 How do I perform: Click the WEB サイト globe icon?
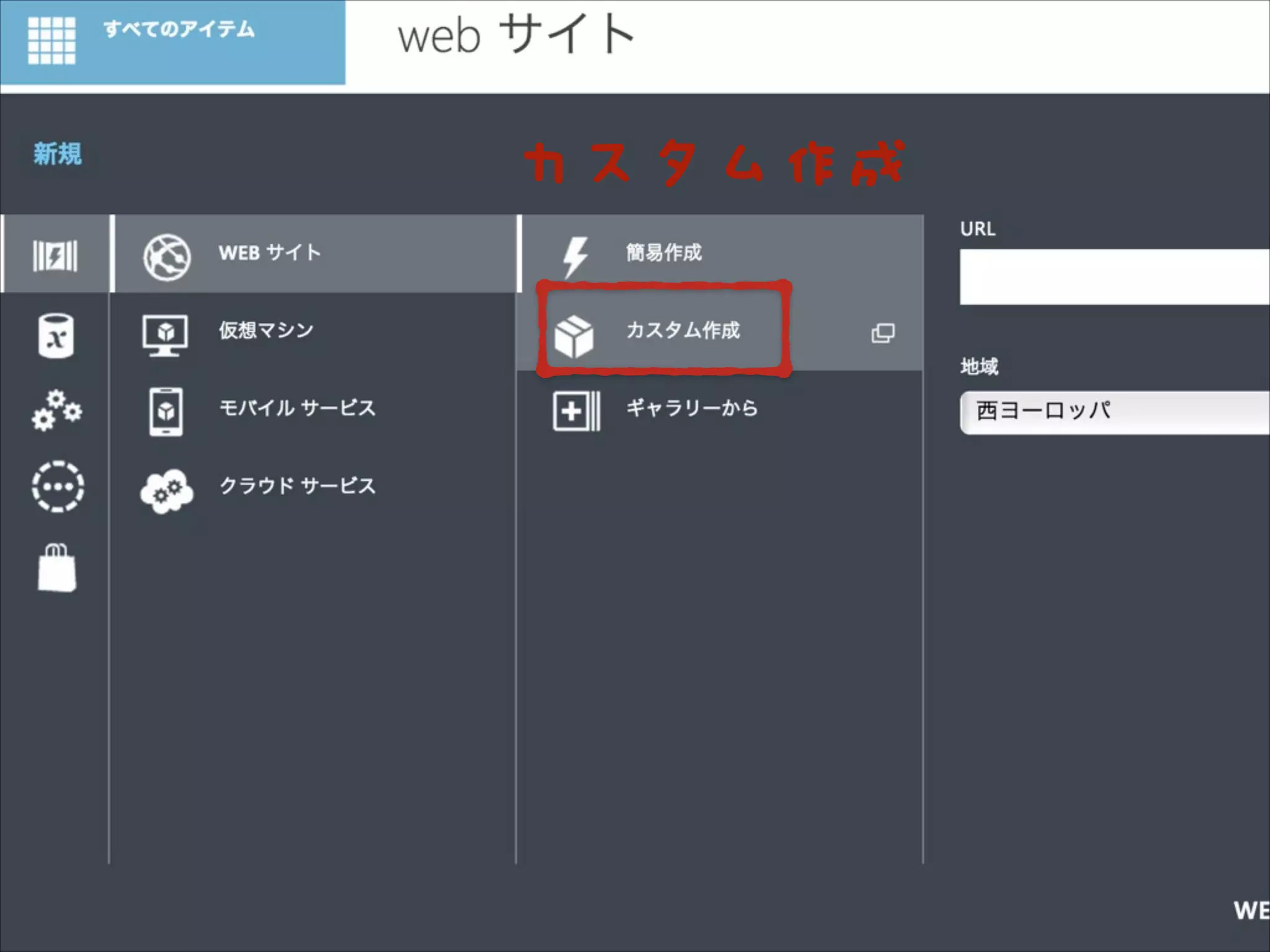[167, 257]
